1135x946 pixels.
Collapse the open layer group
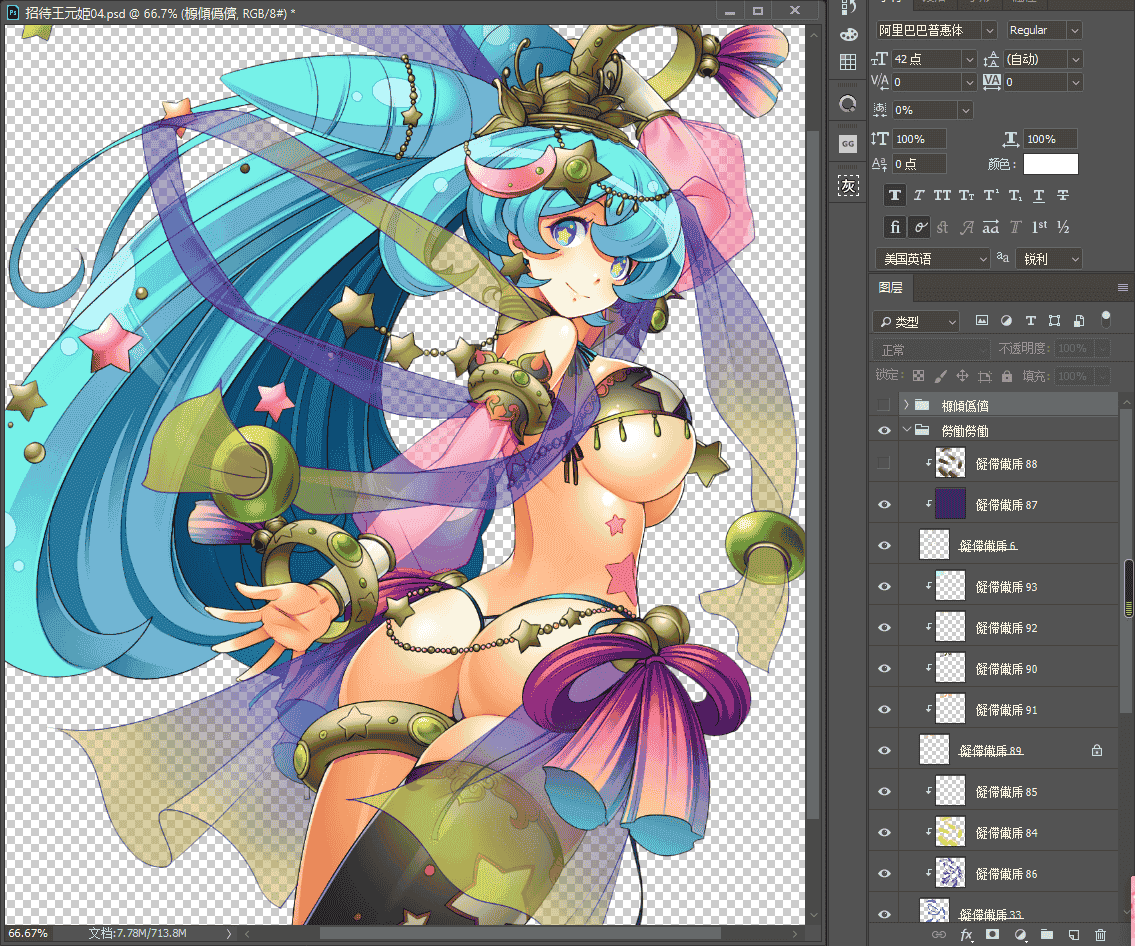tap(906, 430)
